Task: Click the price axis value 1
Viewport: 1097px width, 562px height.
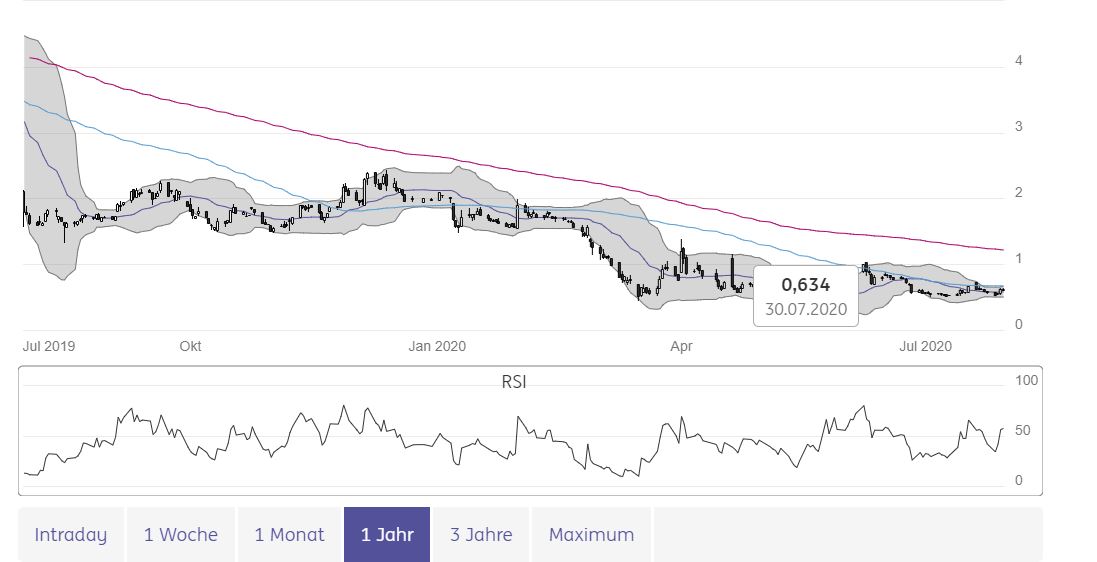Action: [1018, 258]
